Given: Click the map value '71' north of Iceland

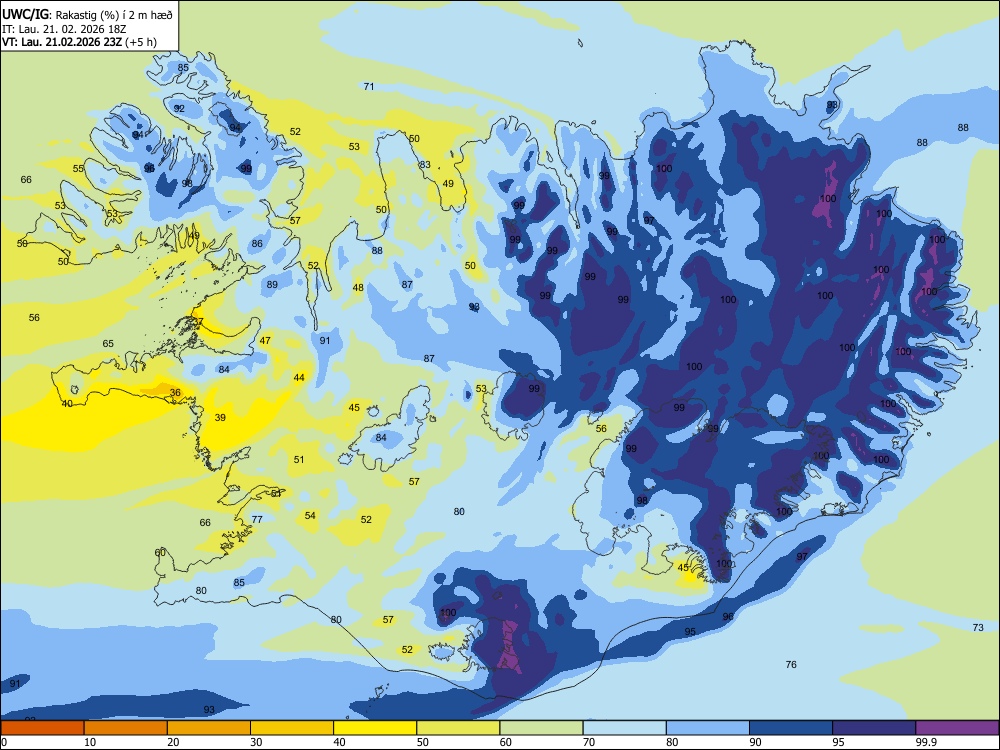Looking at the screenshot, I should (x=369, y=86).
